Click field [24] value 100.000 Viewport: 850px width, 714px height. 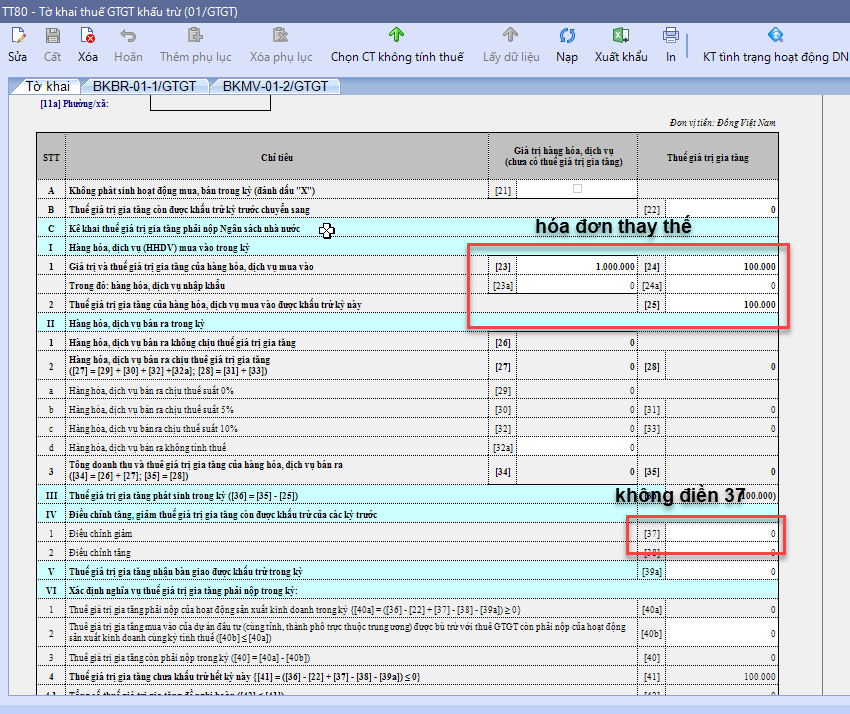pos(722,267)
